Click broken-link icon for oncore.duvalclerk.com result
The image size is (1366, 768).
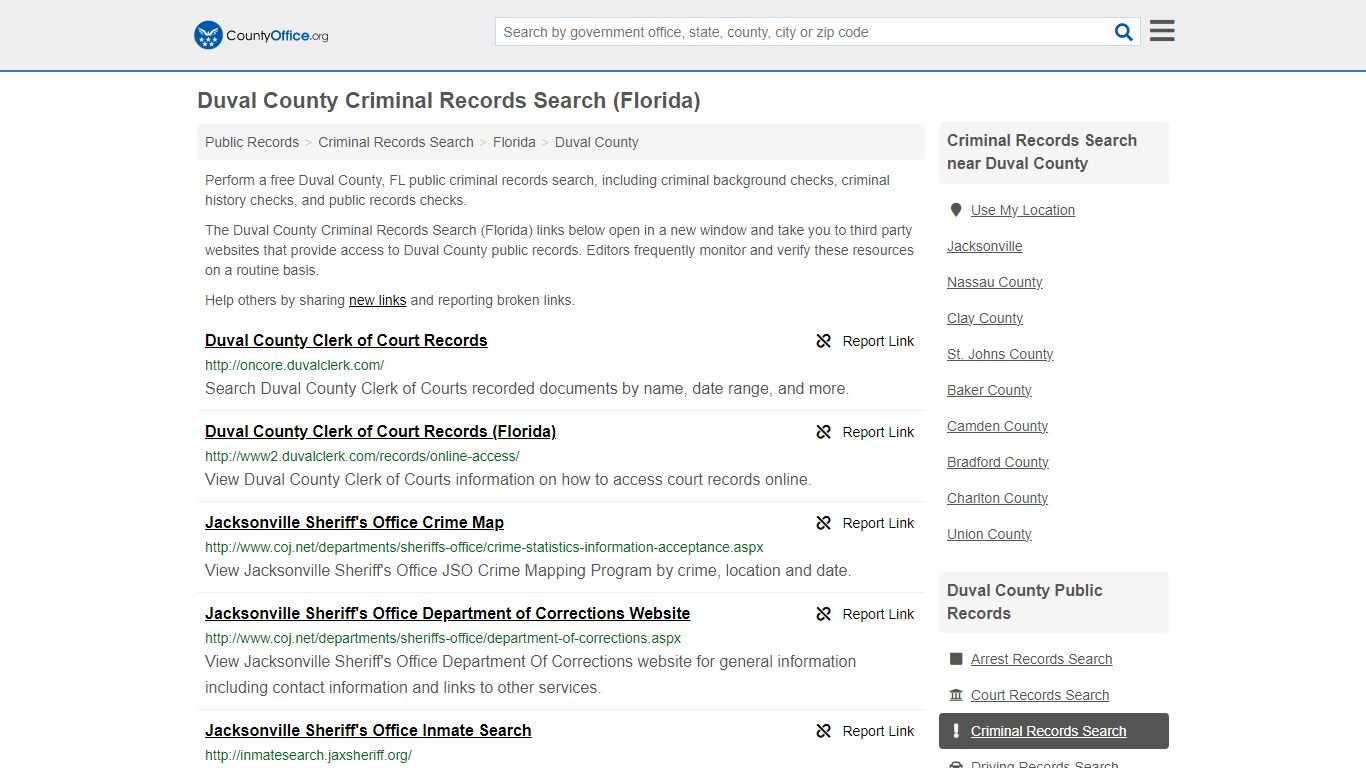click(x=824, y=341)
